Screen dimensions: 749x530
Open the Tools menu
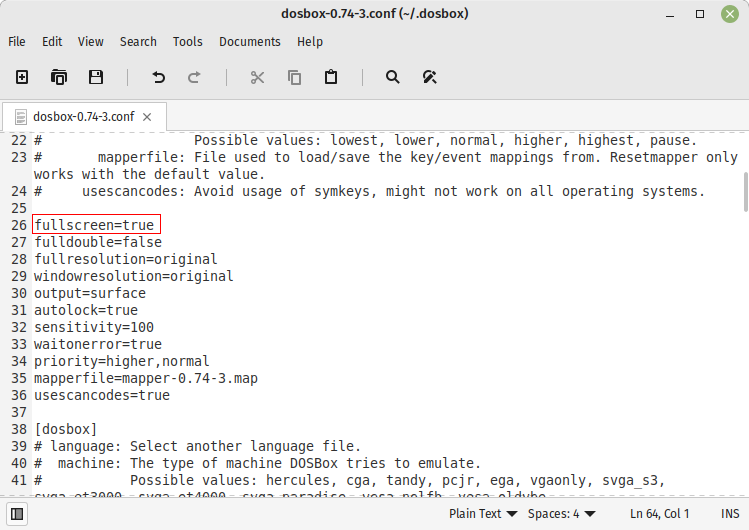(188, 42)
